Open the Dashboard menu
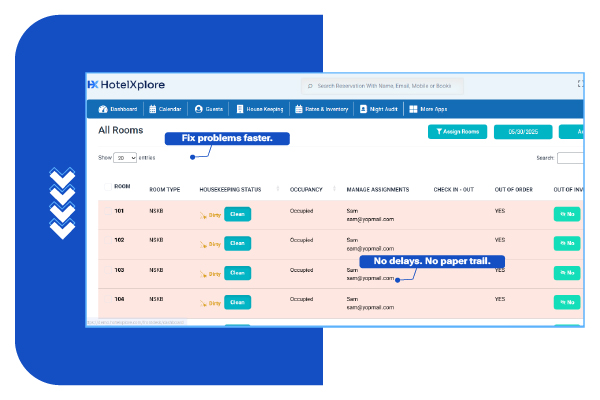 (x=118, y=109)
